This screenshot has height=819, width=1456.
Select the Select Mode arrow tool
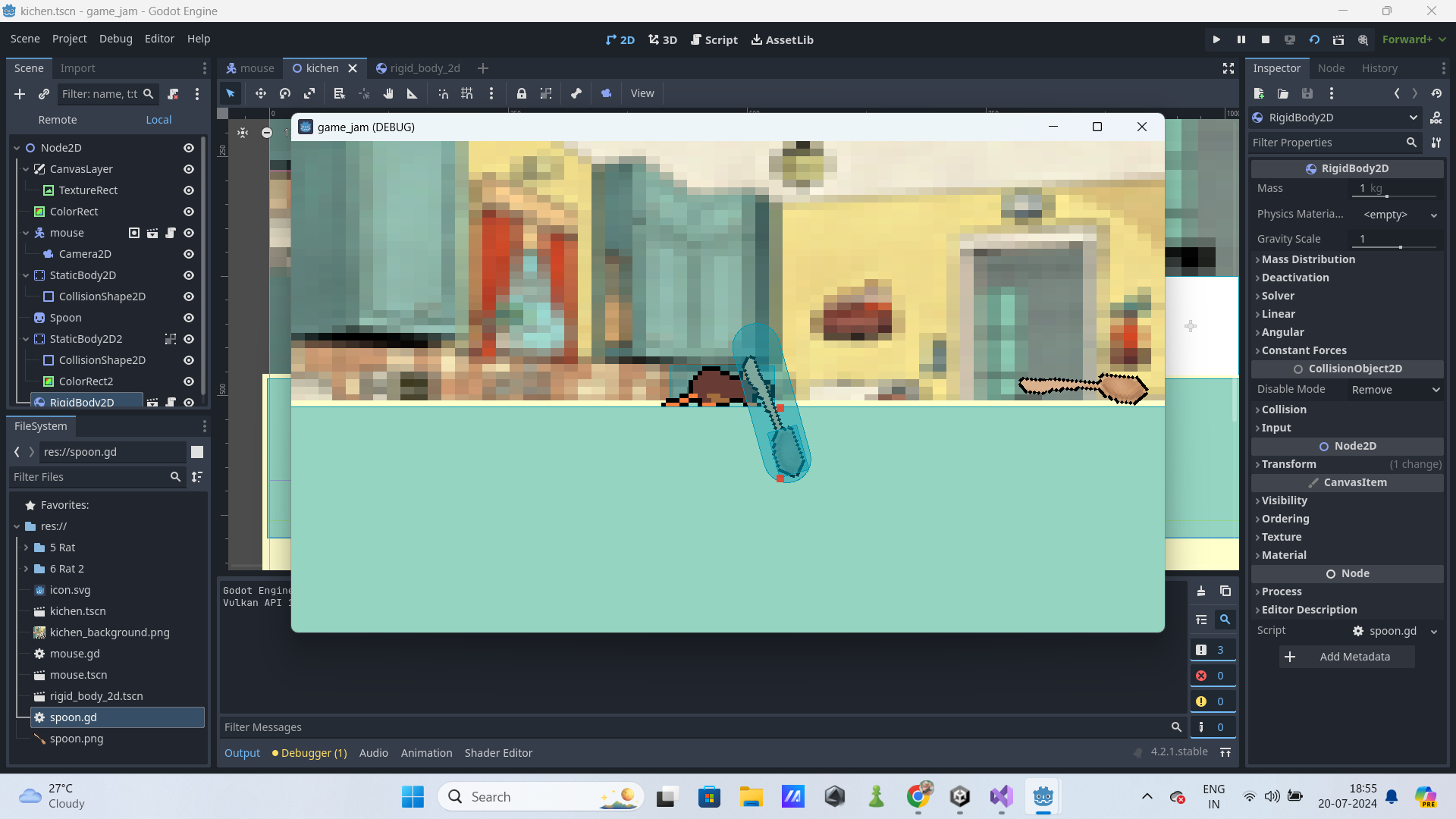click(x=231, y=93)
